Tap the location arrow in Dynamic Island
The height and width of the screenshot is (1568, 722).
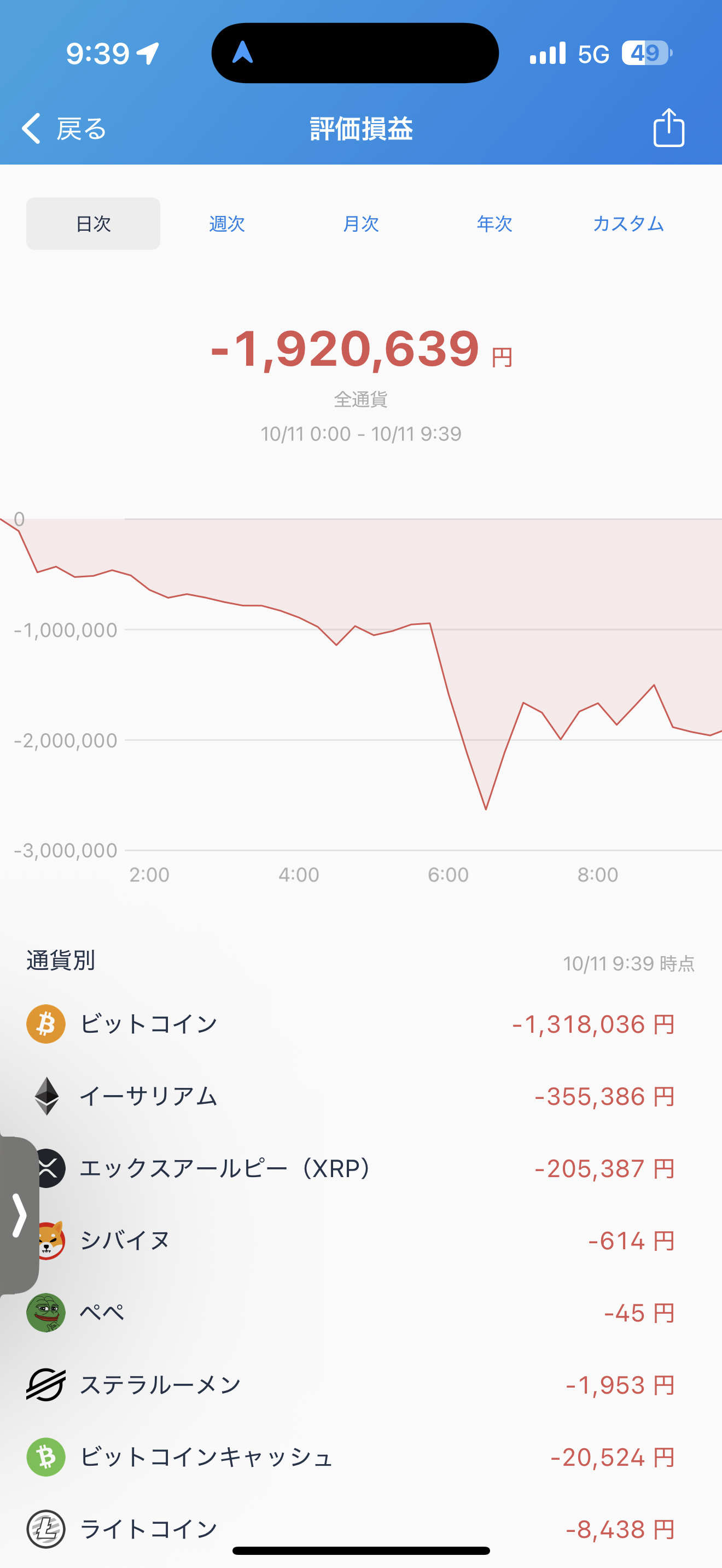(243, 52)
